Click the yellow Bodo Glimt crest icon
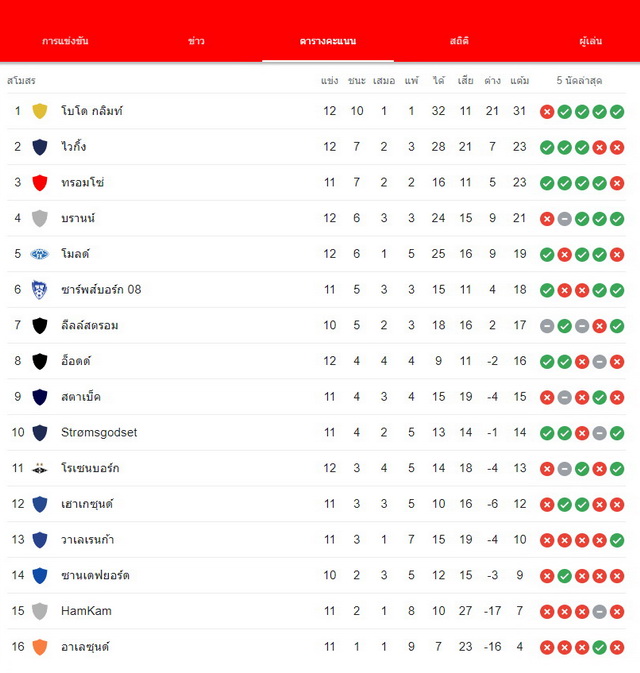 point(39,111)
